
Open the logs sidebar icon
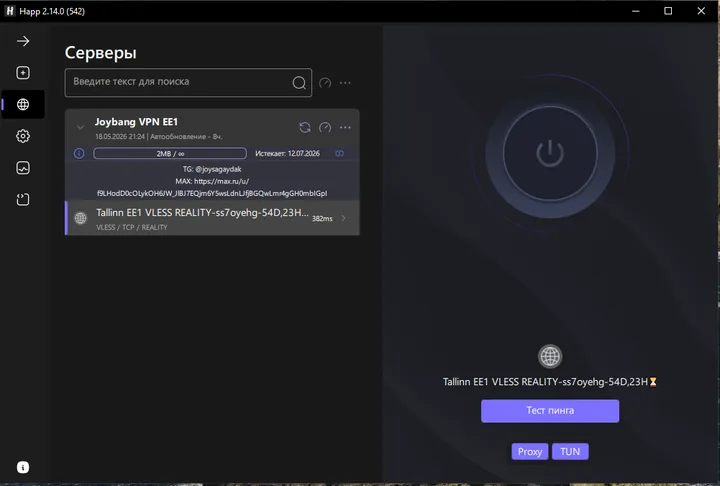23,199
